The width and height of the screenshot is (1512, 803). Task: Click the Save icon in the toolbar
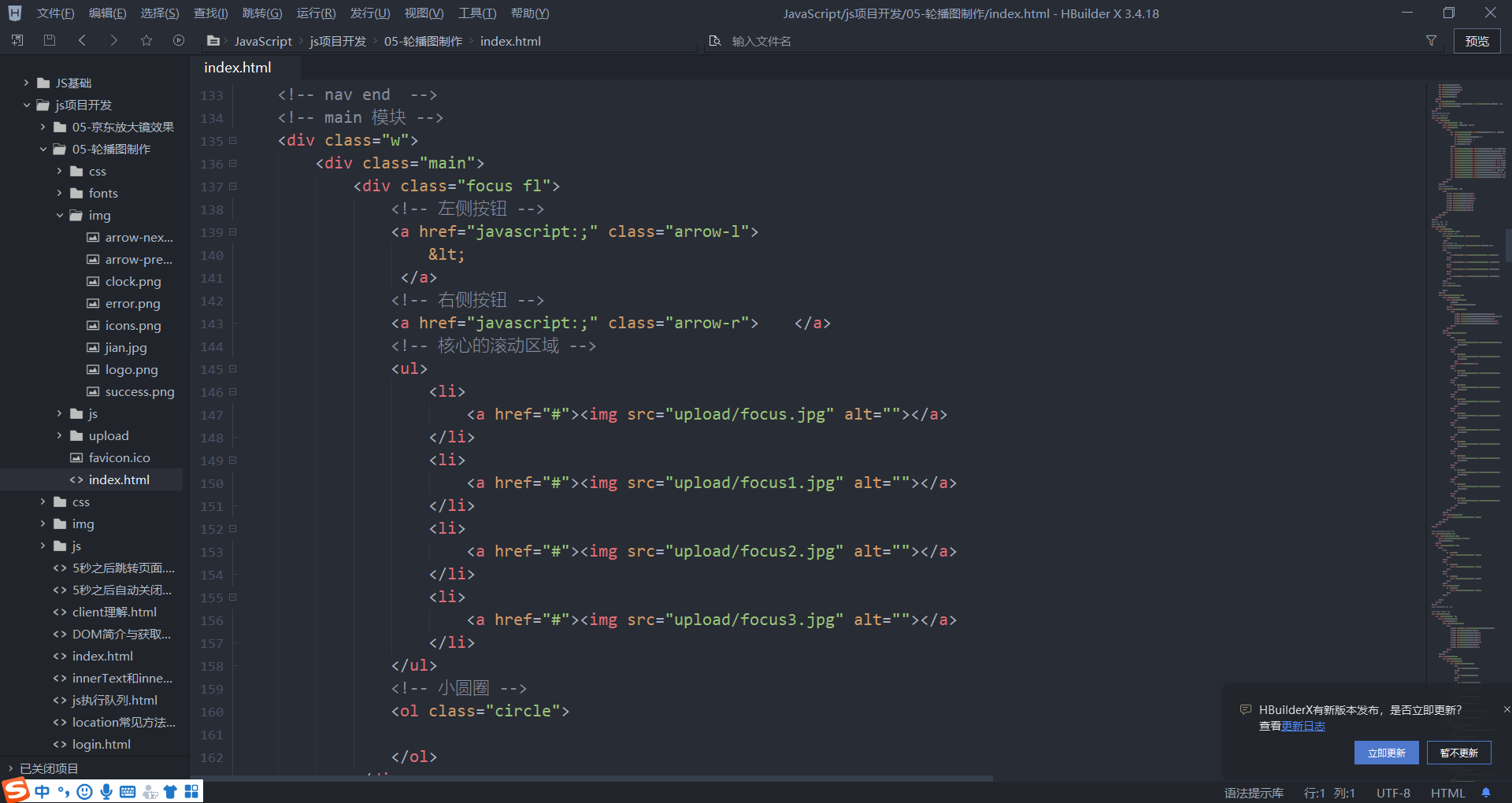pyautogui.click(x=49, y=40)
